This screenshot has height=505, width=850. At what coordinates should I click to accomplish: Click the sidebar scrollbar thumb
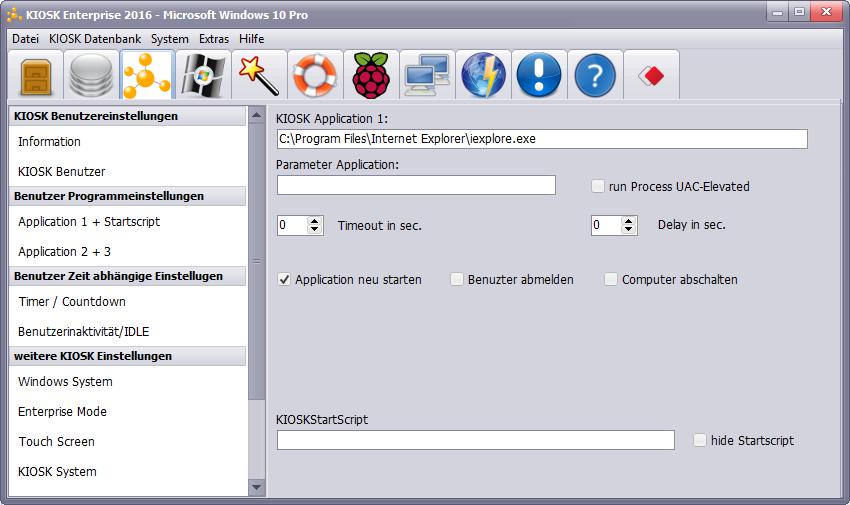[x=256, y=262]
